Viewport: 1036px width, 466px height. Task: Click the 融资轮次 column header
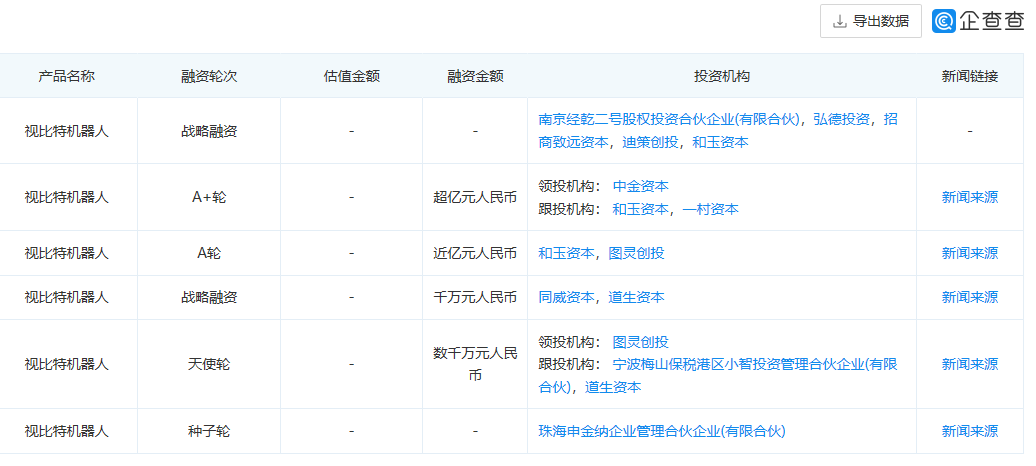[209, 76]
